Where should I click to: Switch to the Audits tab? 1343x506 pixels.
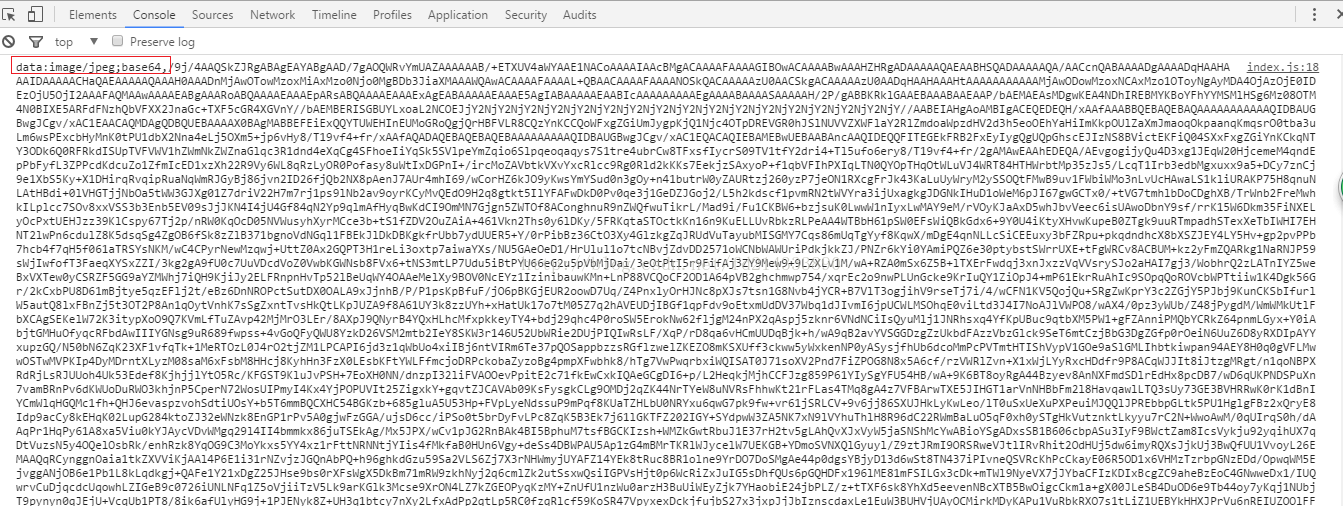[x=580, y=15]
